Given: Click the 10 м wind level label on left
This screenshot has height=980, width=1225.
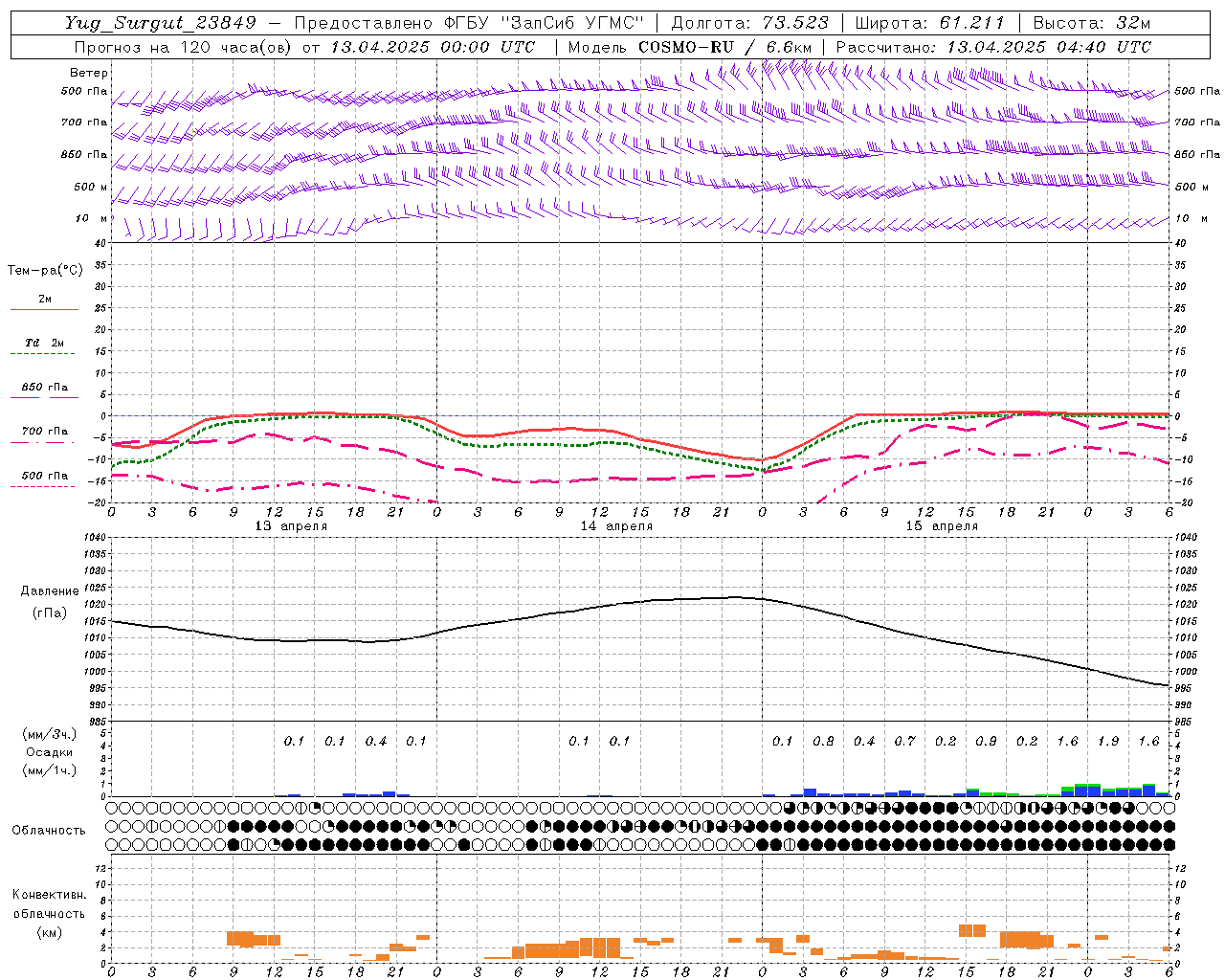Looking at the screenshot, I should click(x=93, y=218).
